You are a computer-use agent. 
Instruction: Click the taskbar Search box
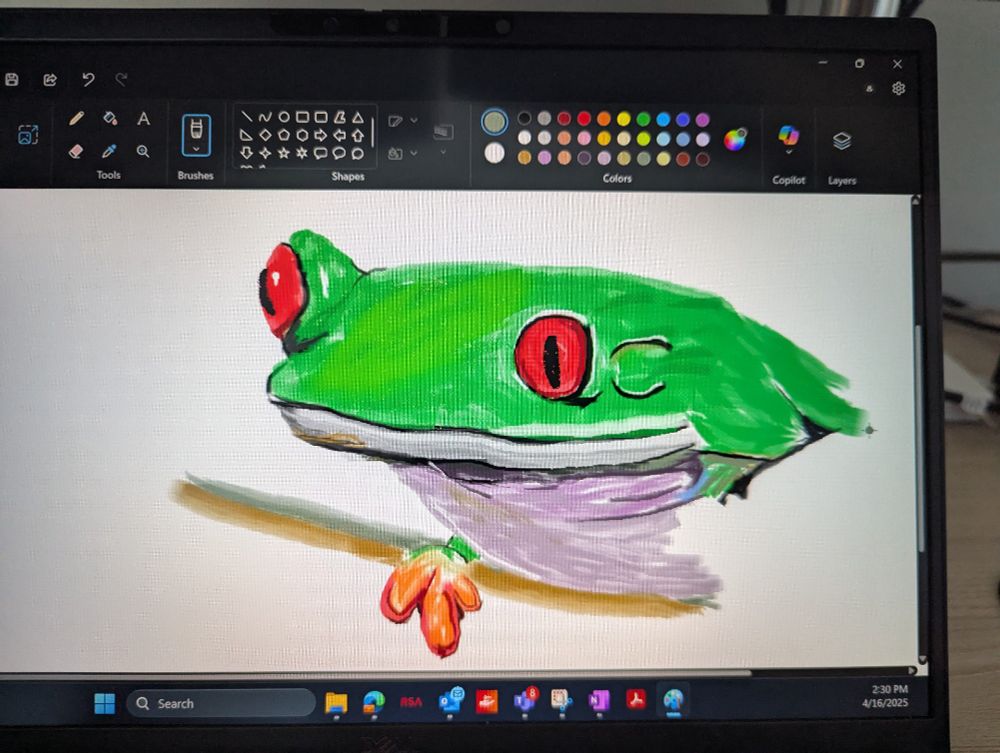pos(221,703)
